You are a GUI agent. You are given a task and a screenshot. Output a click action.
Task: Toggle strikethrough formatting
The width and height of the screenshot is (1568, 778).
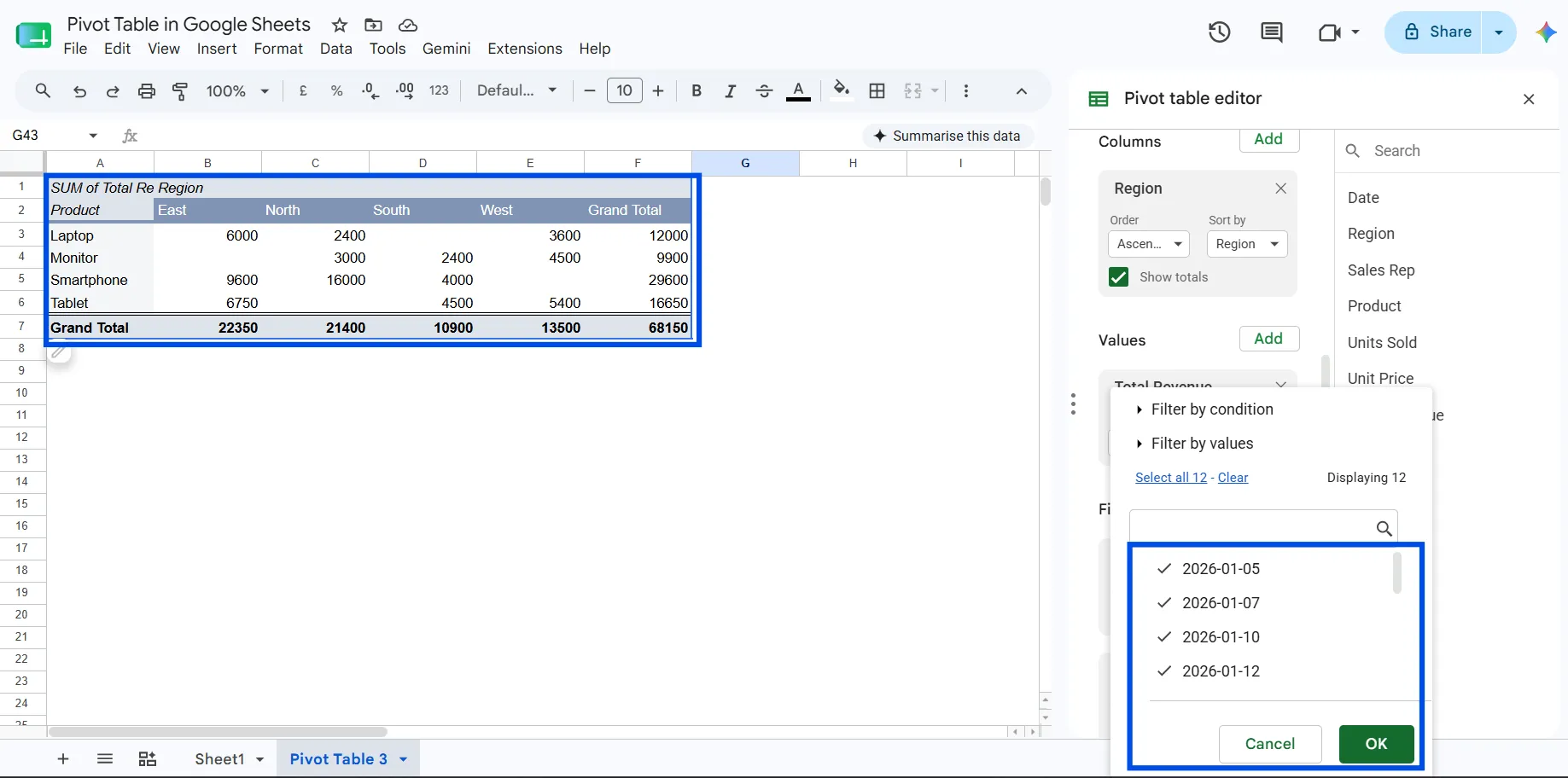(x=764, y=90)
